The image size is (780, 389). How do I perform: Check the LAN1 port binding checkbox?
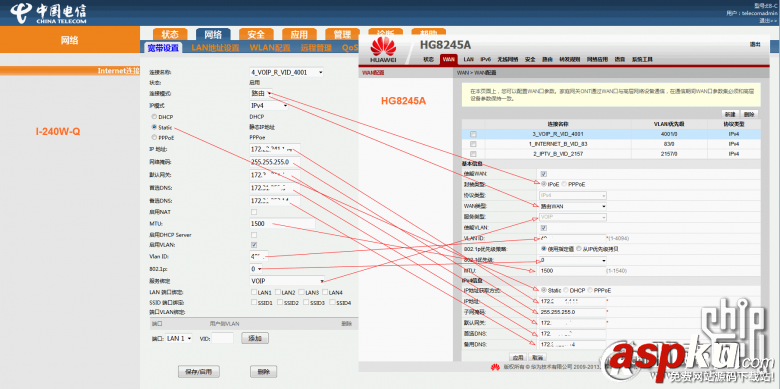tap(254, 292)
